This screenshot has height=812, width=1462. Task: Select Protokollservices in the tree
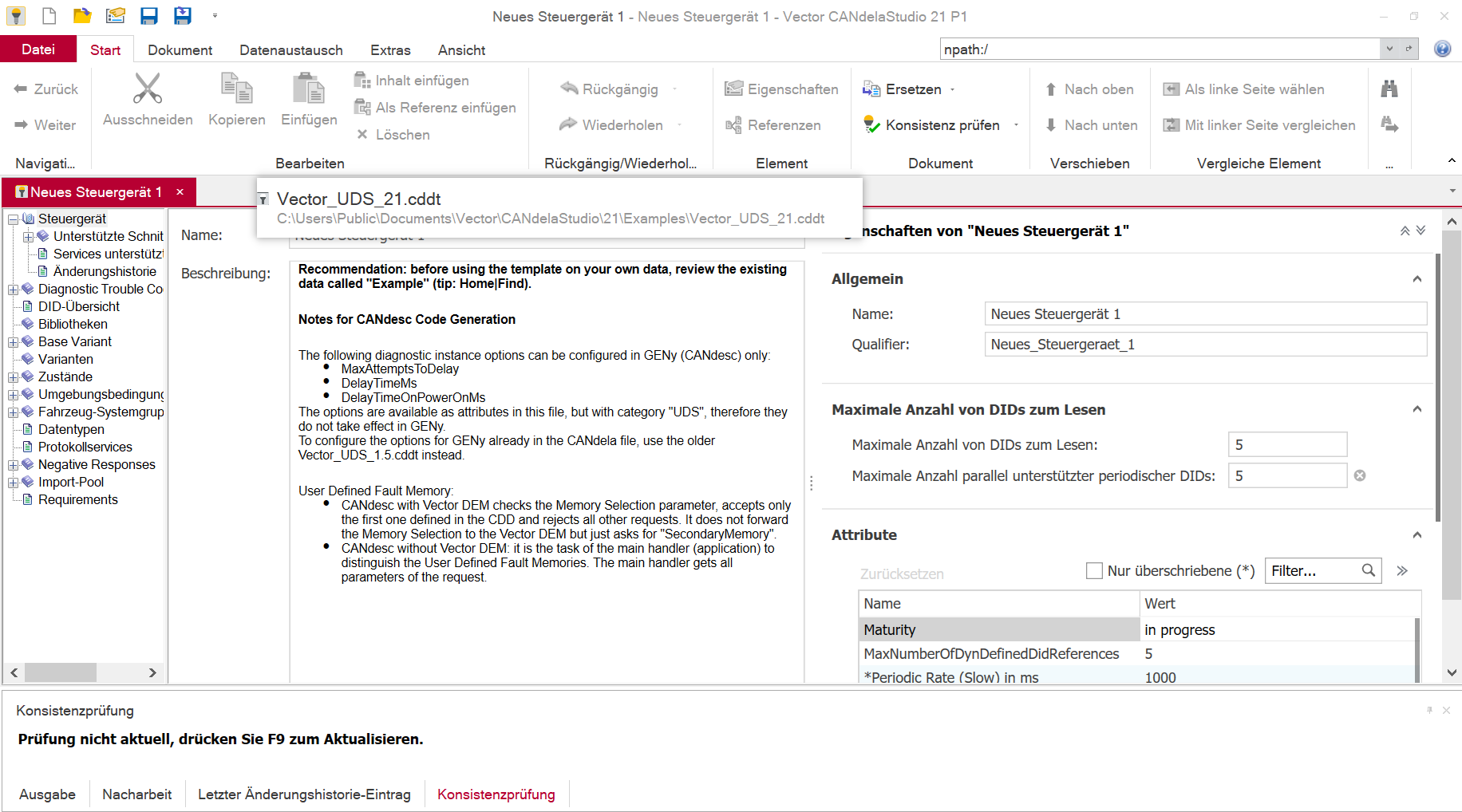85,447
